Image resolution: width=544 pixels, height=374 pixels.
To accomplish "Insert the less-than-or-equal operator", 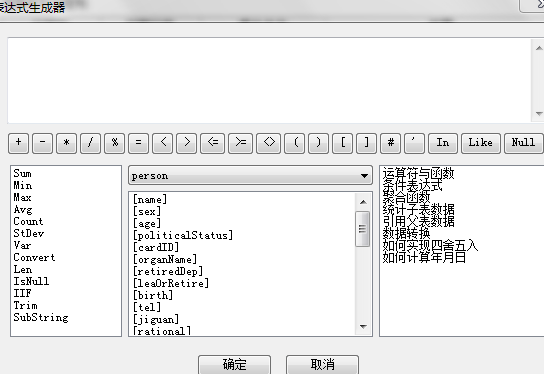I will point(213,143).
